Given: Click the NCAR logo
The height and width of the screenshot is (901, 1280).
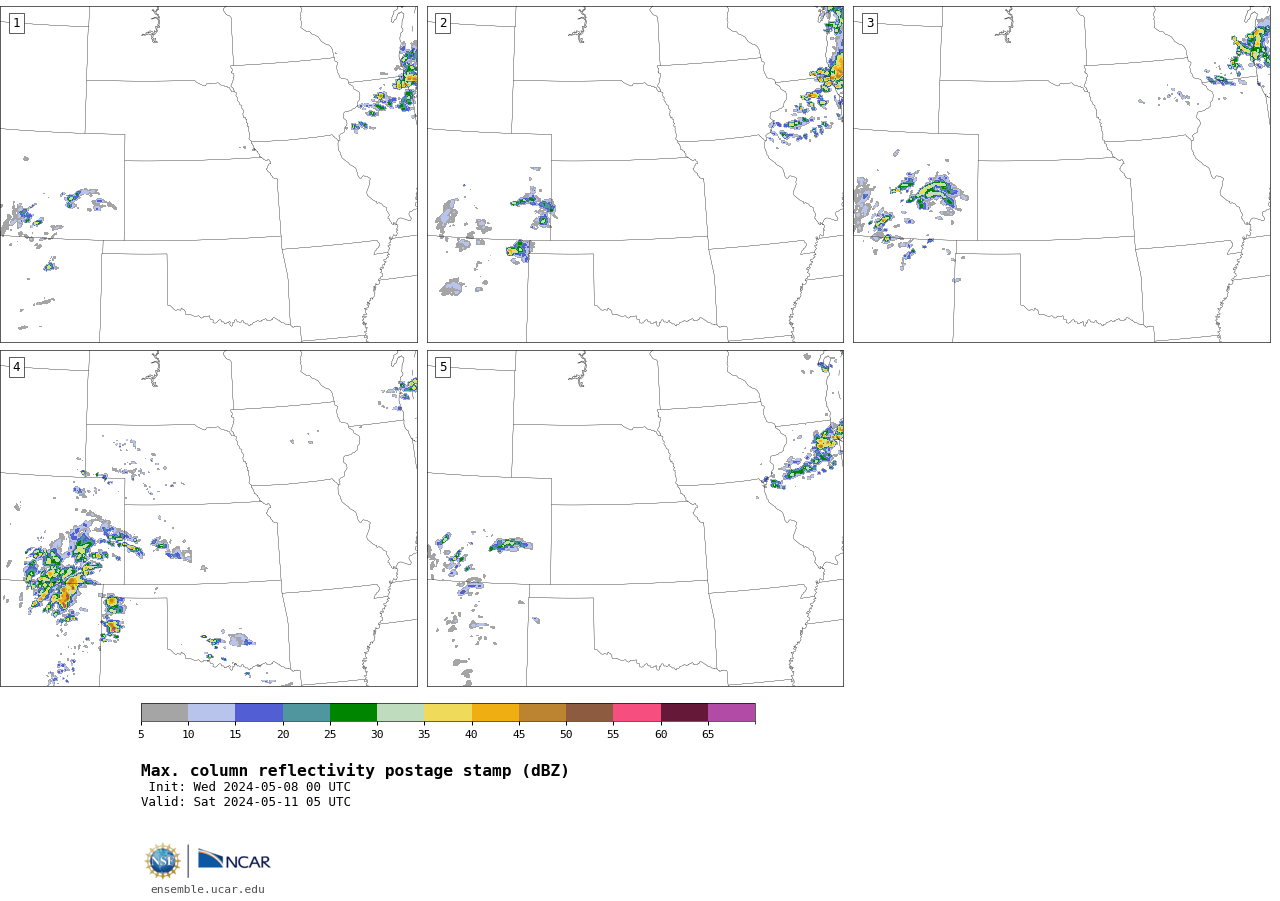Looking at the screenshot, I should (x=234, y=860).
